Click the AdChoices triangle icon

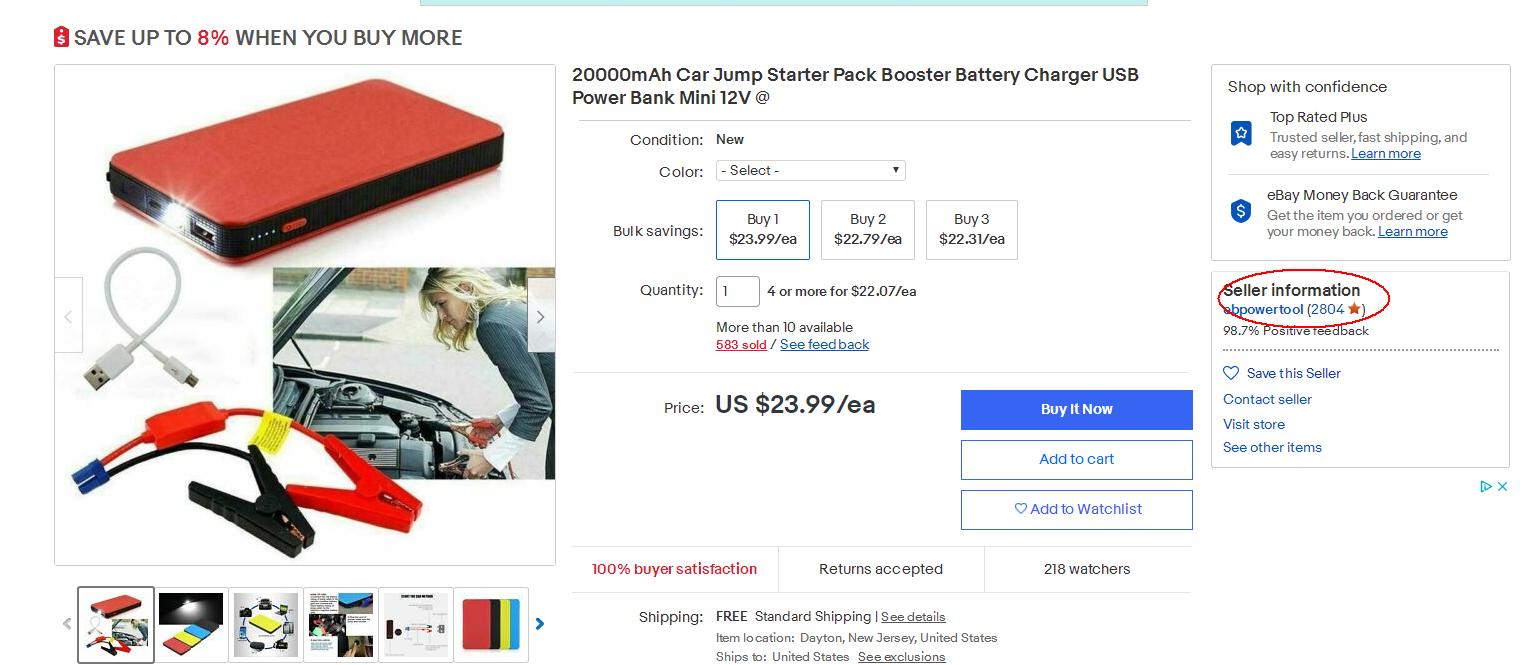[x=1486, y=487]
